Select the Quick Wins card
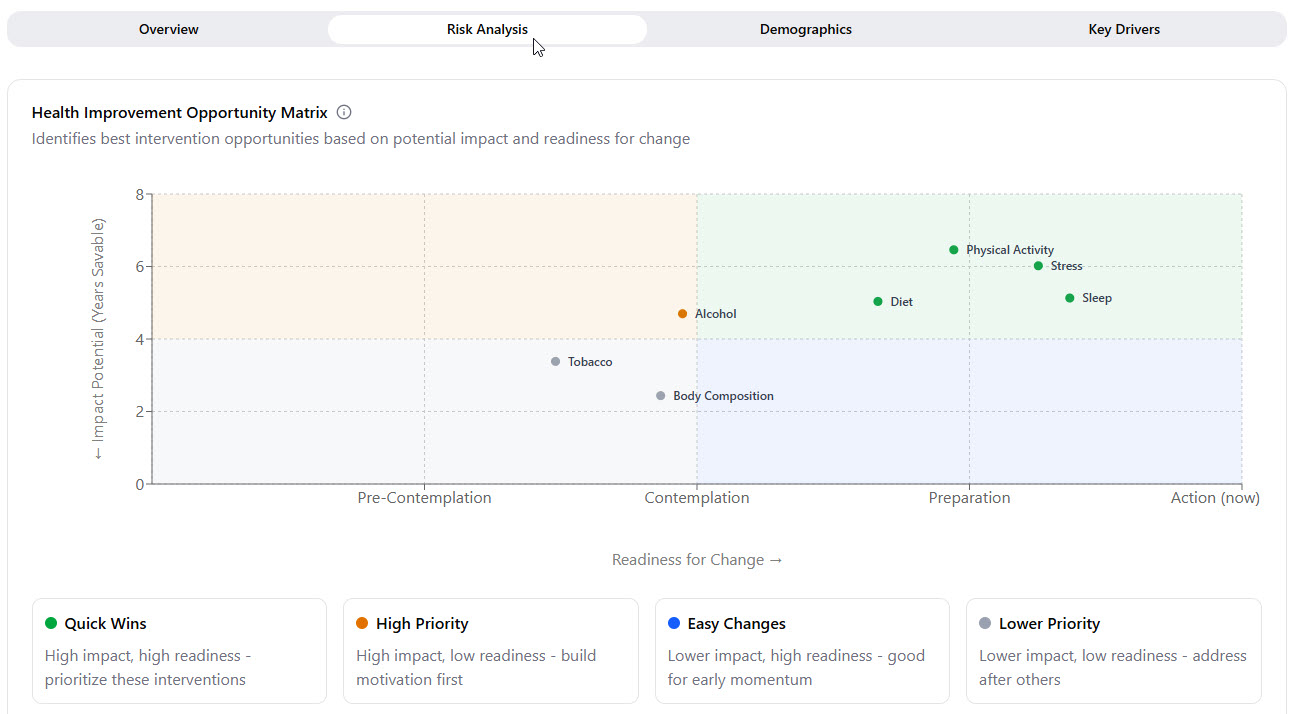This screenshot has width=1291, height=714. (x=179, y=651)
